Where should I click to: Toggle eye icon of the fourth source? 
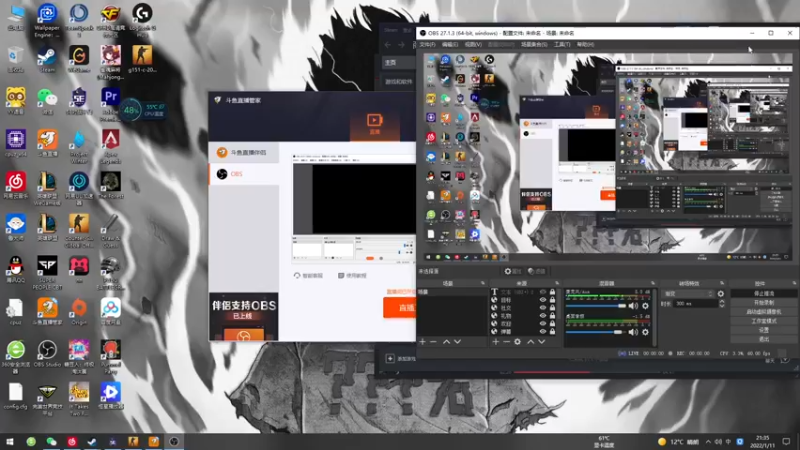pyautogui.click(x=543, y=315)
